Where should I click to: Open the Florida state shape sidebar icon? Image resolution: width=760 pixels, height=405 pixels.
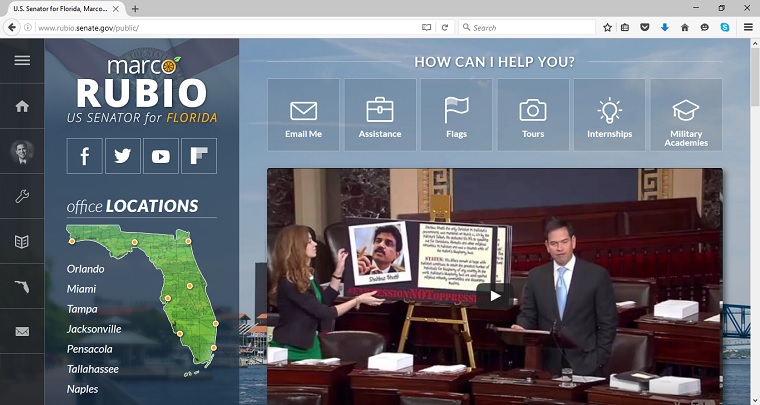pos(22,287)
